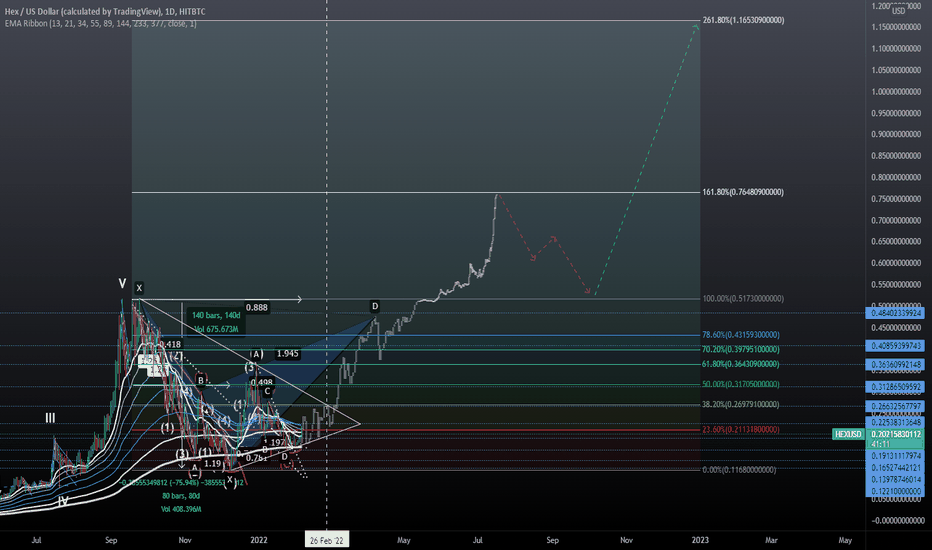
Task: Open the USD currency selector on price axis
Action: tap(899, 11)
